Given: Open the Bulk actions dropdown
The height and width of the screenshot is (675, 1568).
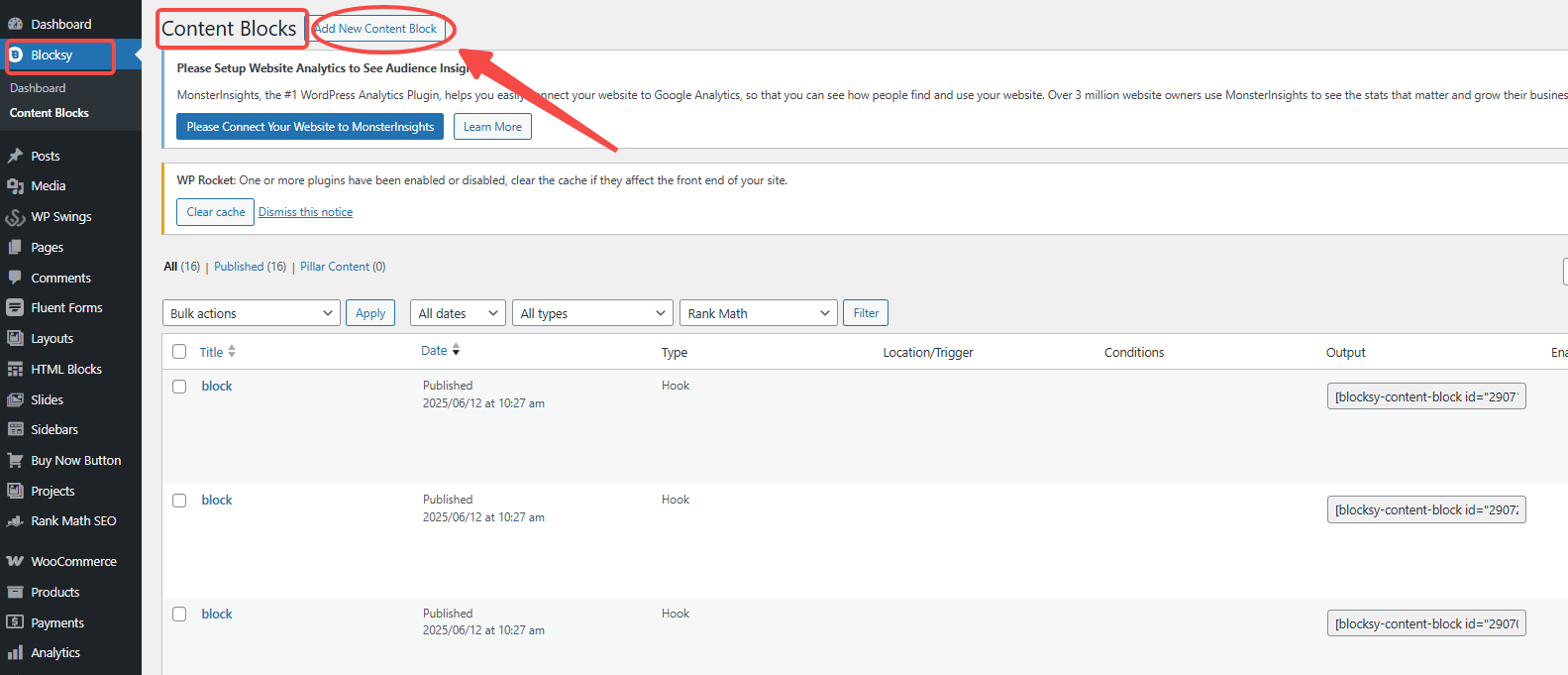Looking at the screenshot, I should (251, 313).
